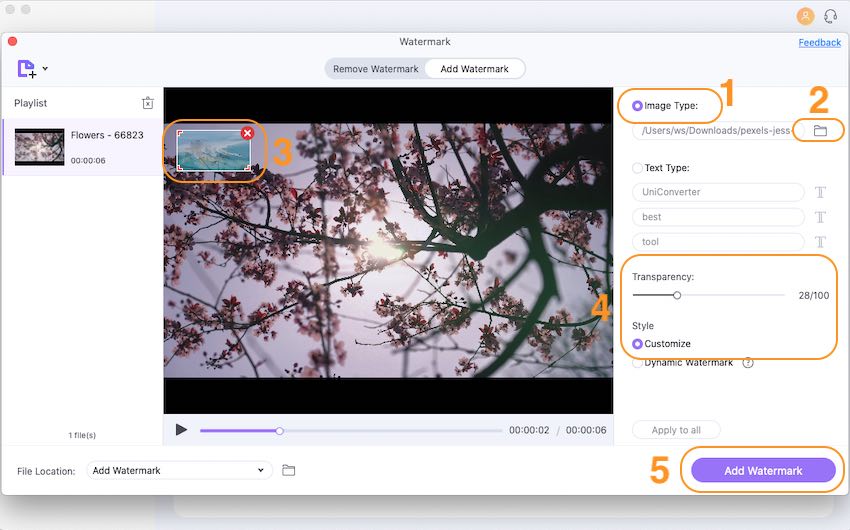850x530 pixels.
Task: Open font settings for 'best' text
Action: click(820, 217)
